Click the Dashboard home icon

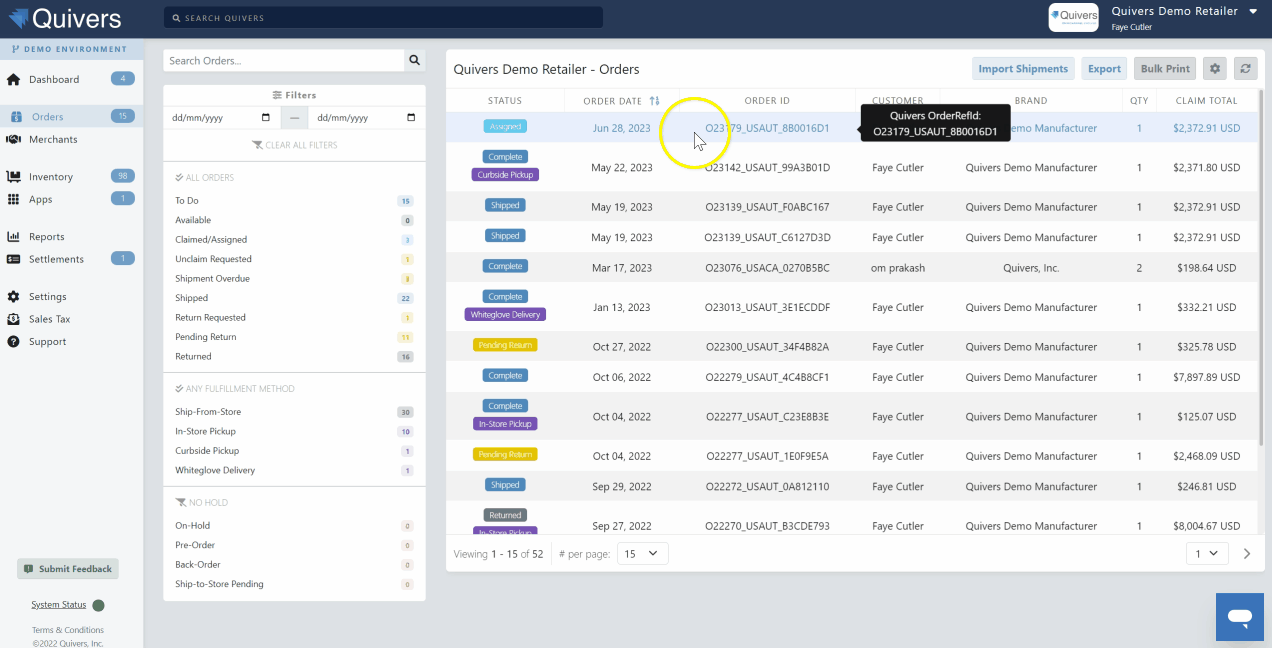click(x=14, y=79)
